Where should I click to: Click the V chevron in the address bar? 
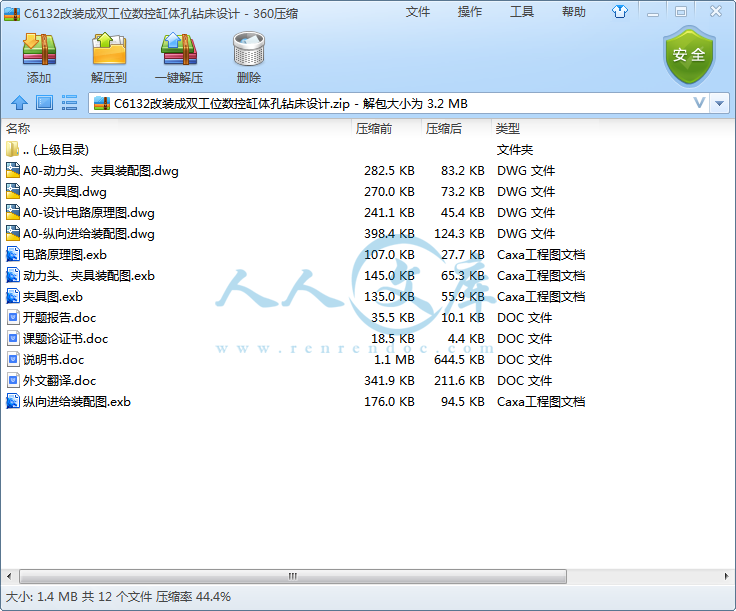click(699, 103)
